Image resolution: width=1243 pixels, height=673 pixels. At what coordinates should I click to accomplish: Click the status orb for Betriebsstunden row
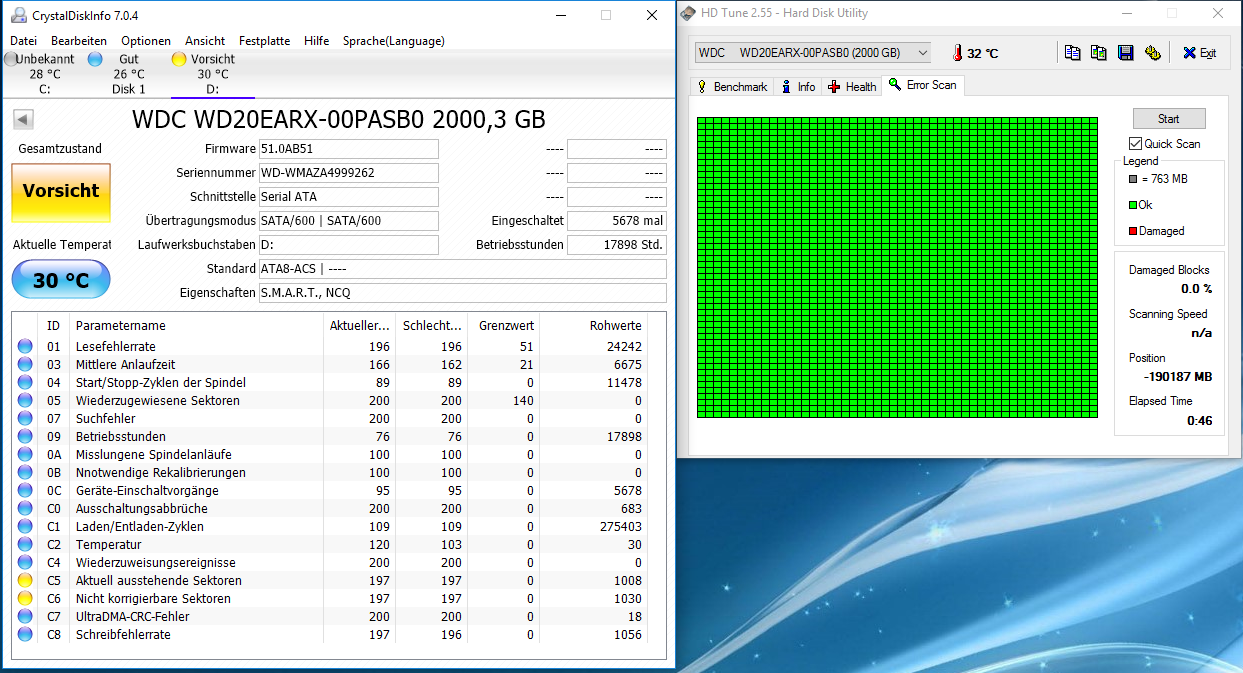pos(25,437)
